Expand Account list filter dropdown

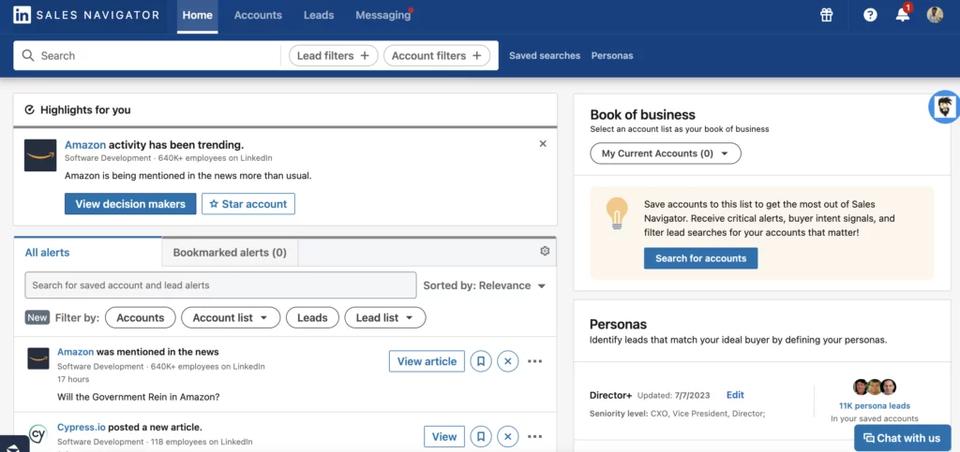point(230,318)
